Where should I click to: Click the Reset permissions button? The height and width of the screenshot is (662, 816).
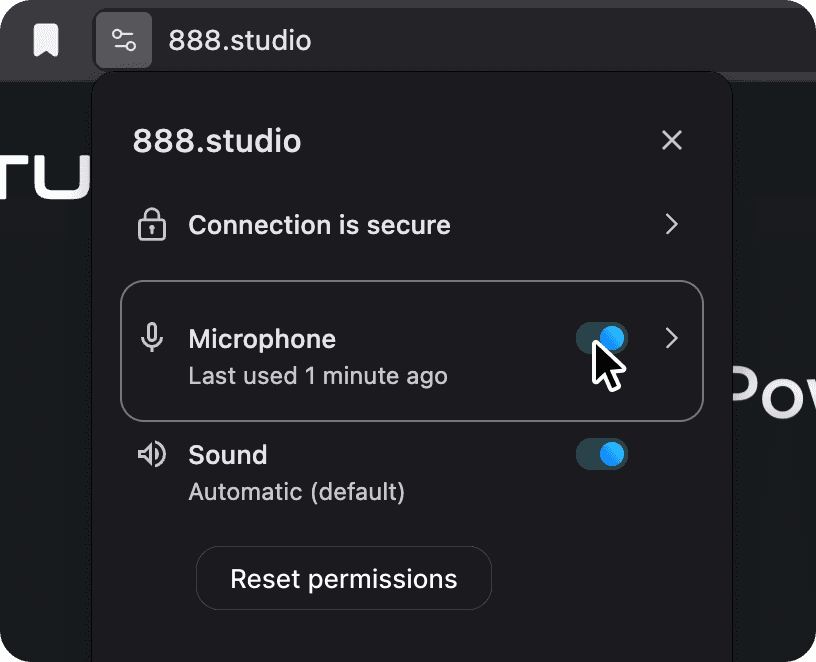[343, 578]
